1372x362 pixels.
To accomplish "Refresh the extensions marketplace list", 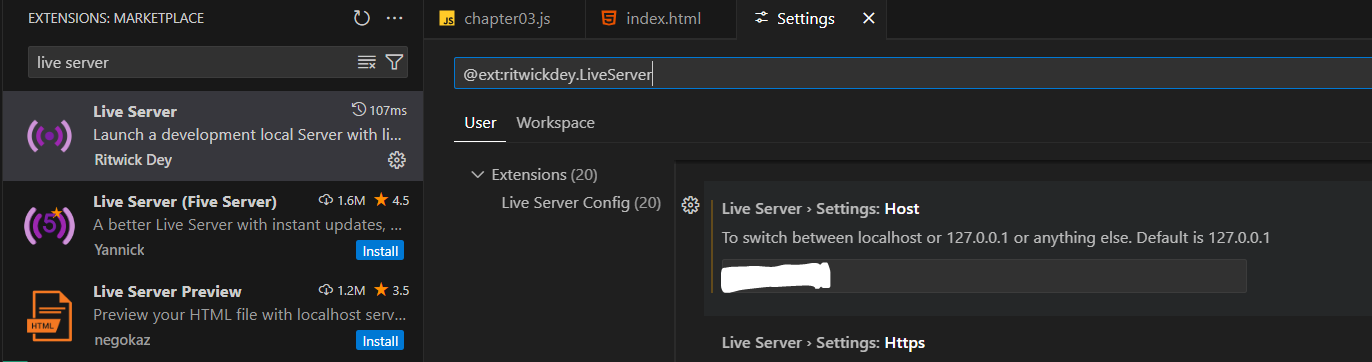I will tap(362, 18).
